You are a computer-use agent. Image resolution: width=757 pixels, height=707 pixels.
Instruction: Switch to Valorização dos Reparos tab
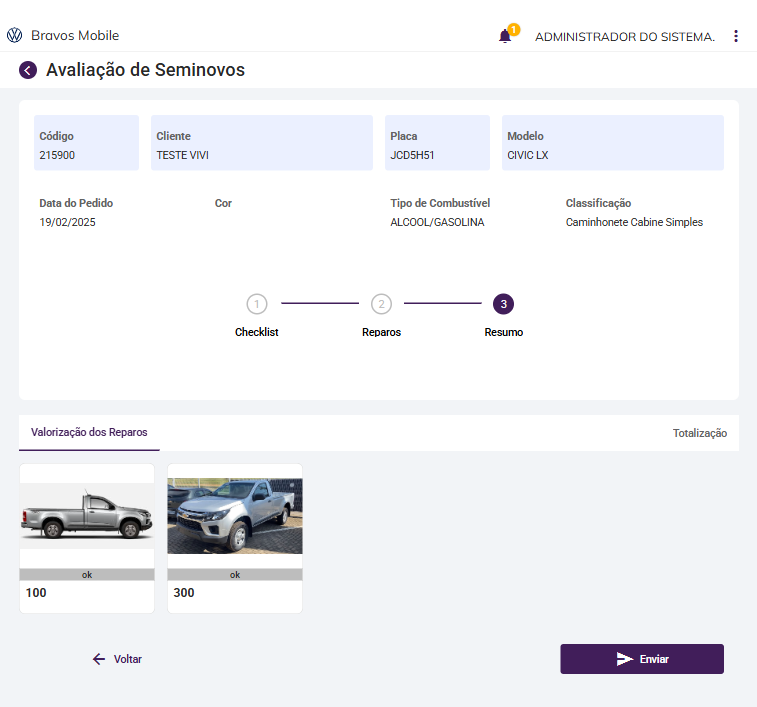click(89, 433)
